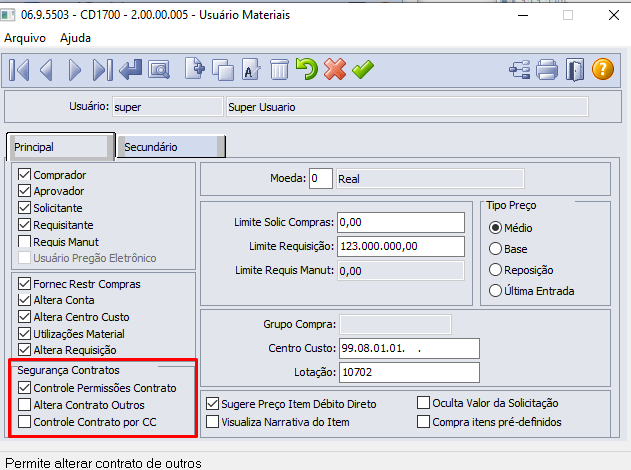Open the search/zoom record icon
The height and width of the screenshot is (470, 631).
159,70
